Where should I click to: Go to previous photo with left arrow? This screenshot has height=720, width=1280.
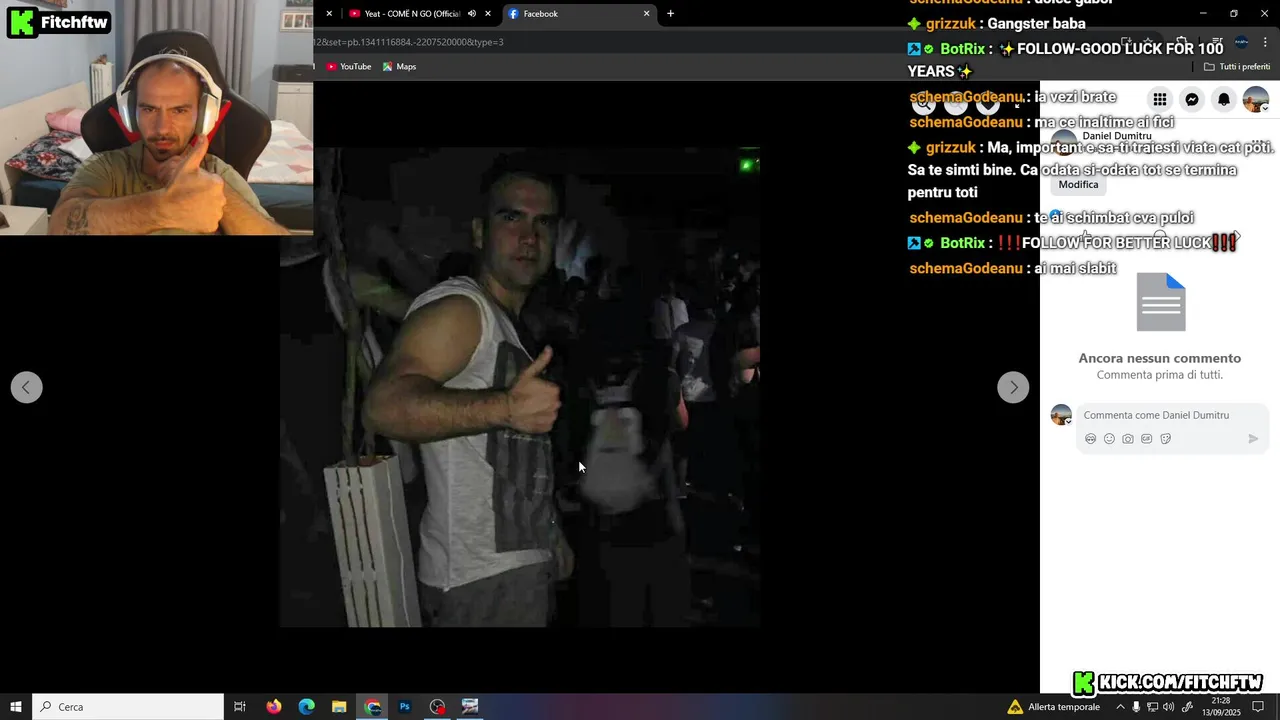27,388
